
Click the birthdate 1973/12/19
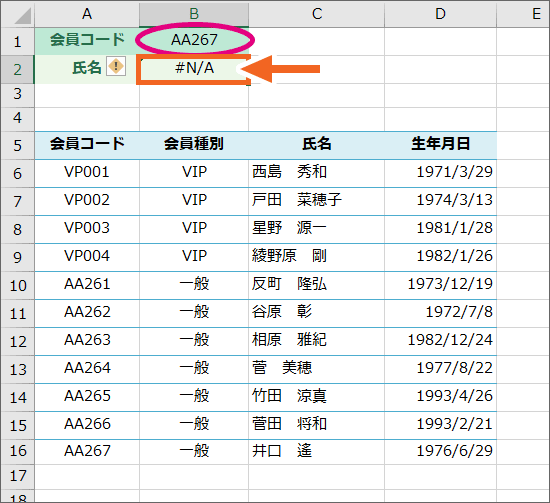tap(450, 284)
